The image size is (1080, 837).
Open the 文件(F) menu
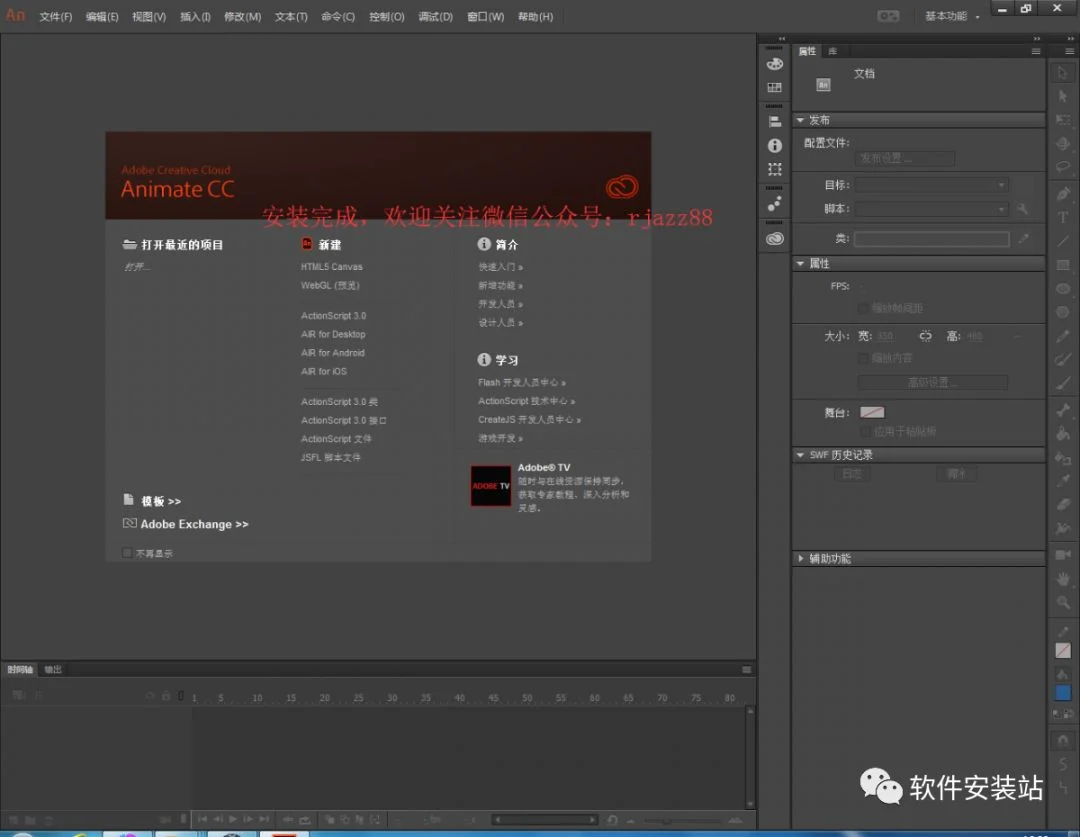56,17
